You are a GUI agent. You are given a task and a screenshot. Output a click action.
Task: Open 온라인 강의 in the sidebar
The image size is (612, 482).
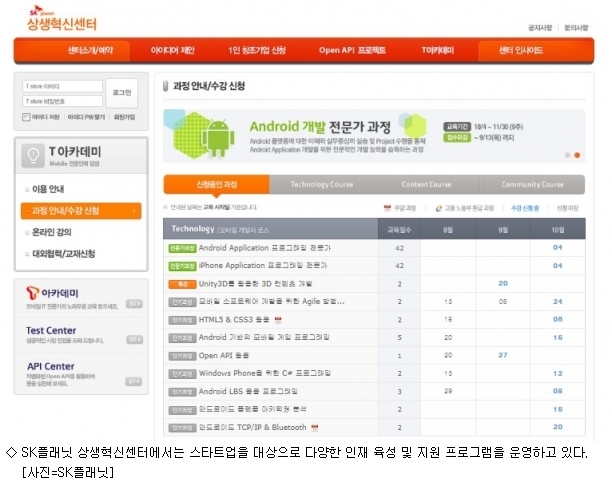click(52, 232)
